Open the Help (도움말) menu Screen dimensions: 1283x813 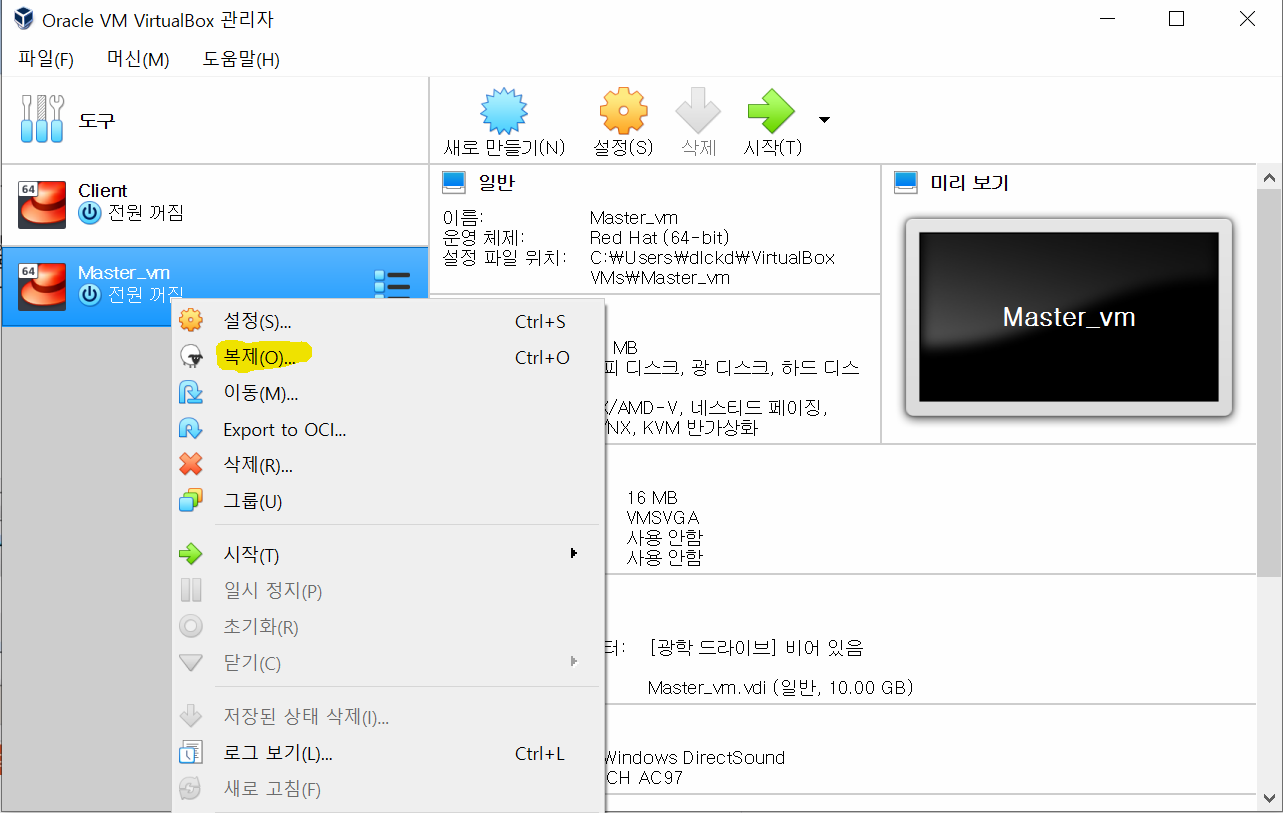coord(241,59)
